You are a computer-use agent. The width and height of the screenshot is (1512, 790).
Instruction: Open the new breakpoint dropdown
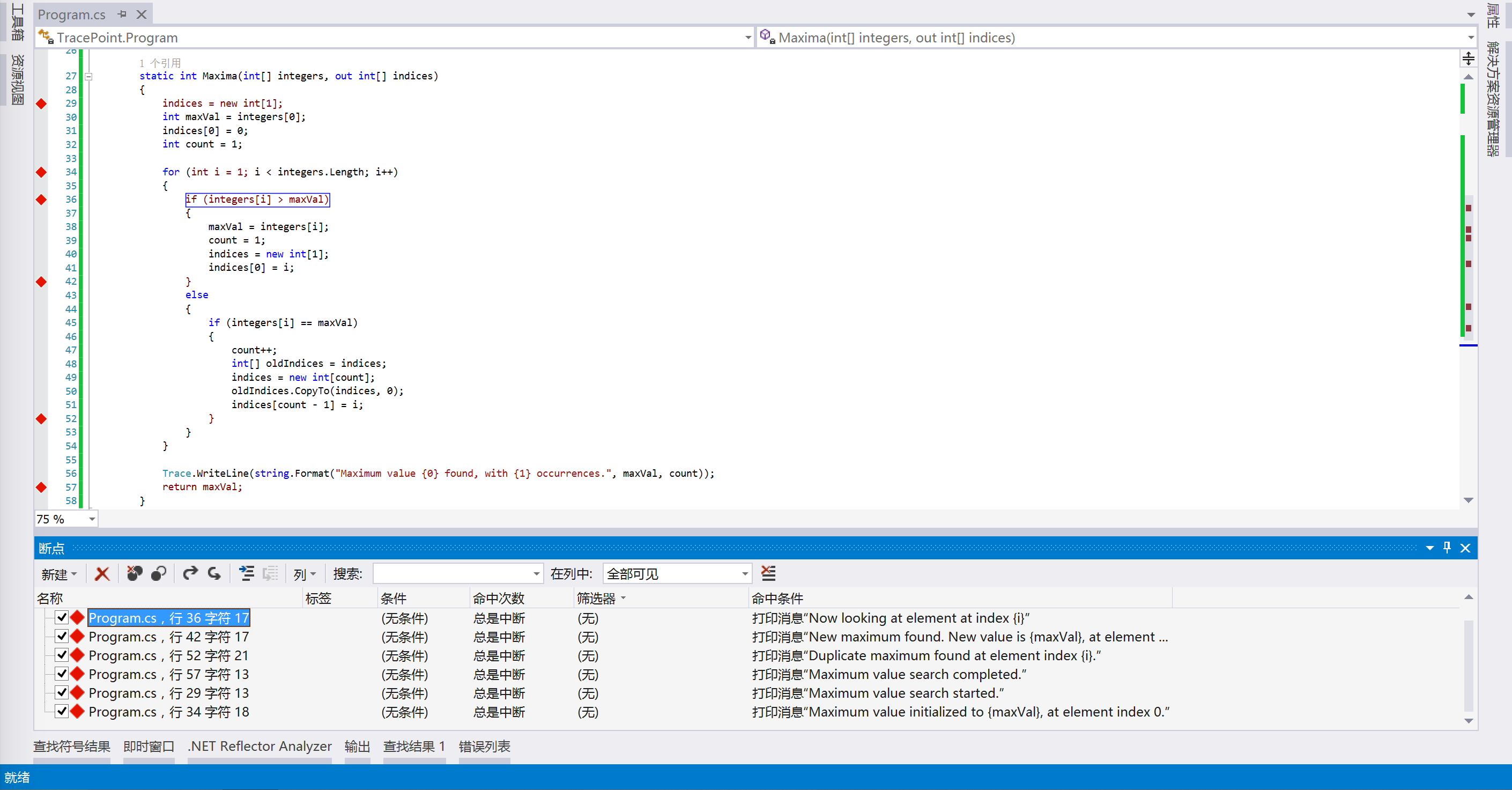tap(60, 574)
